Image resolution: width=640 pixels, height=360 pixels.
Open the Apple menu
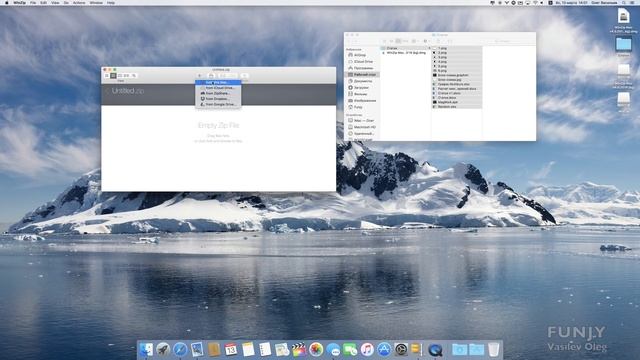pos(6,2)
